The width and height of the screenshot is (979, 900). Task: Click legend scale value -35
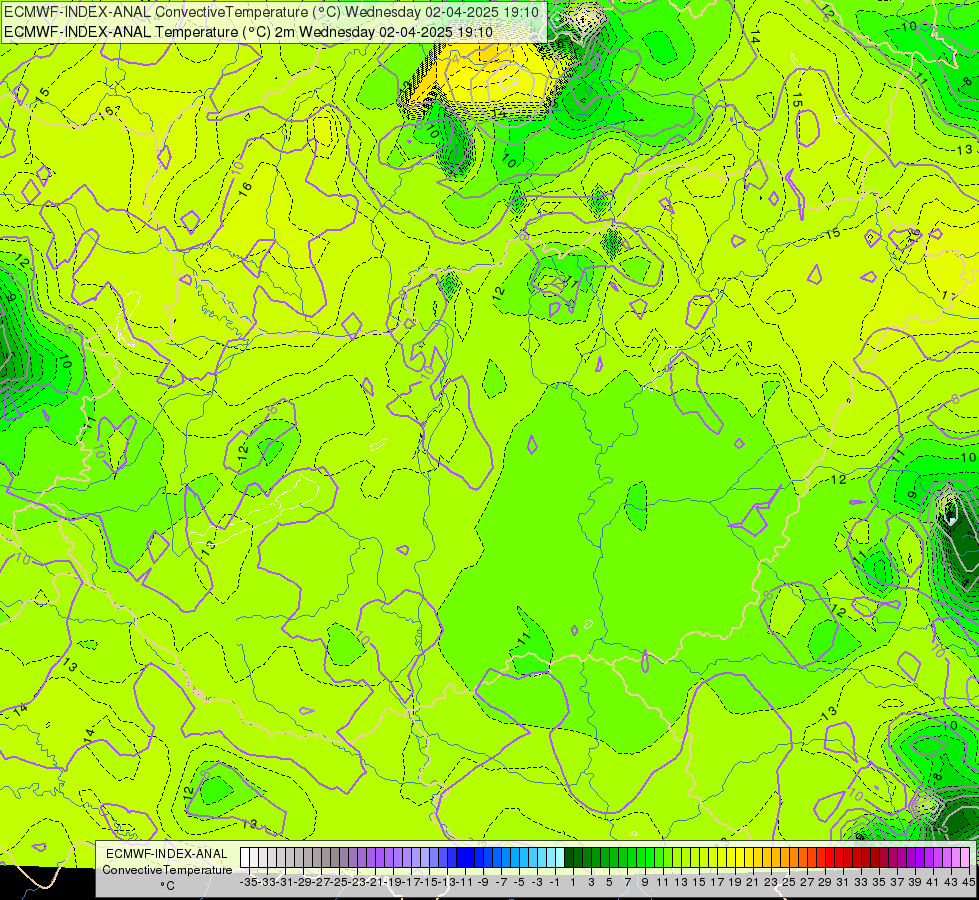point(249,883)
